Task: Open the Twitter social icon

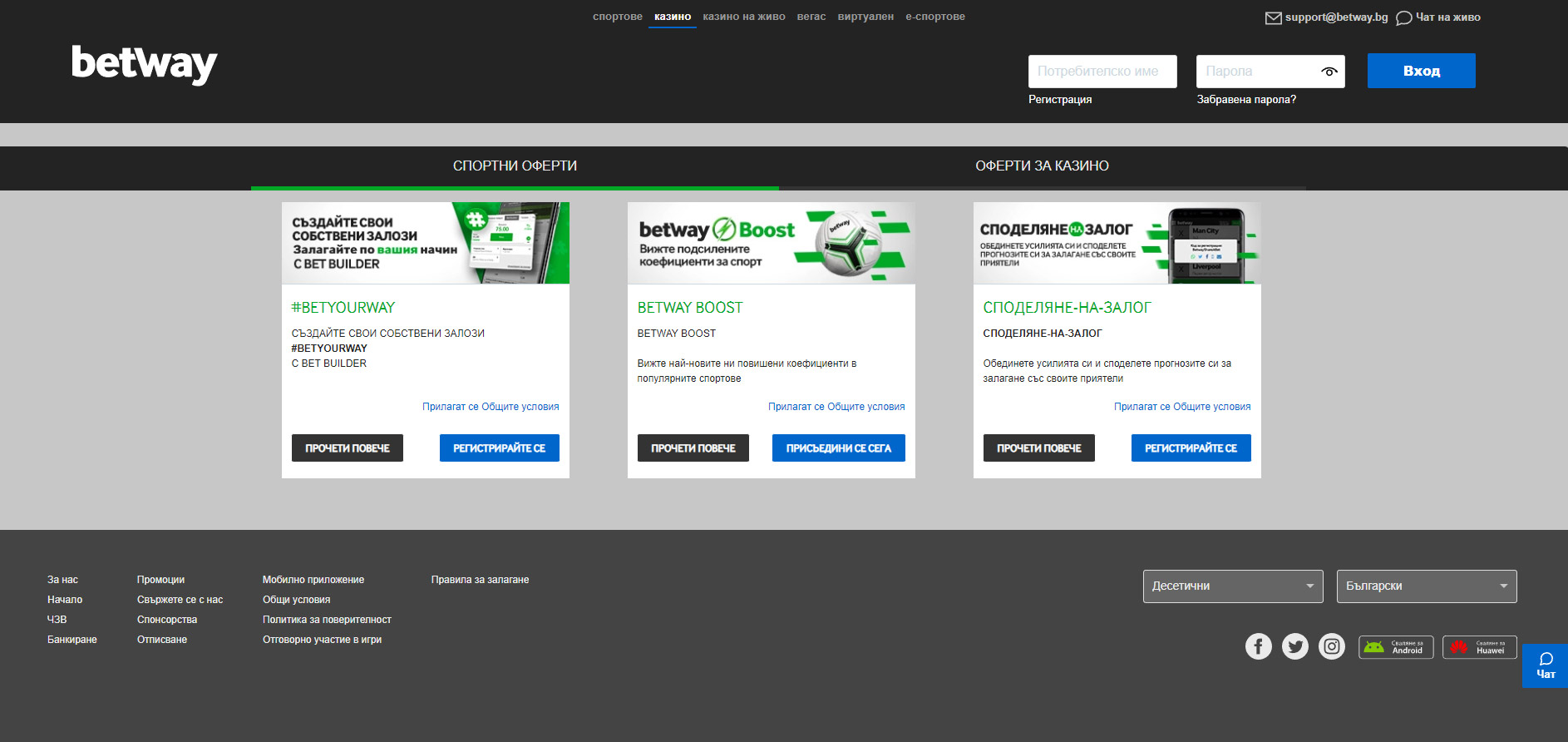Action: pos(1294,646)
